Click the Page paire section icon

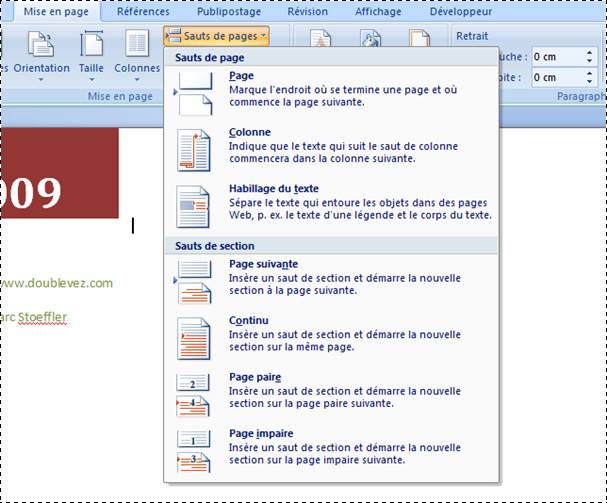coord(193,395)
